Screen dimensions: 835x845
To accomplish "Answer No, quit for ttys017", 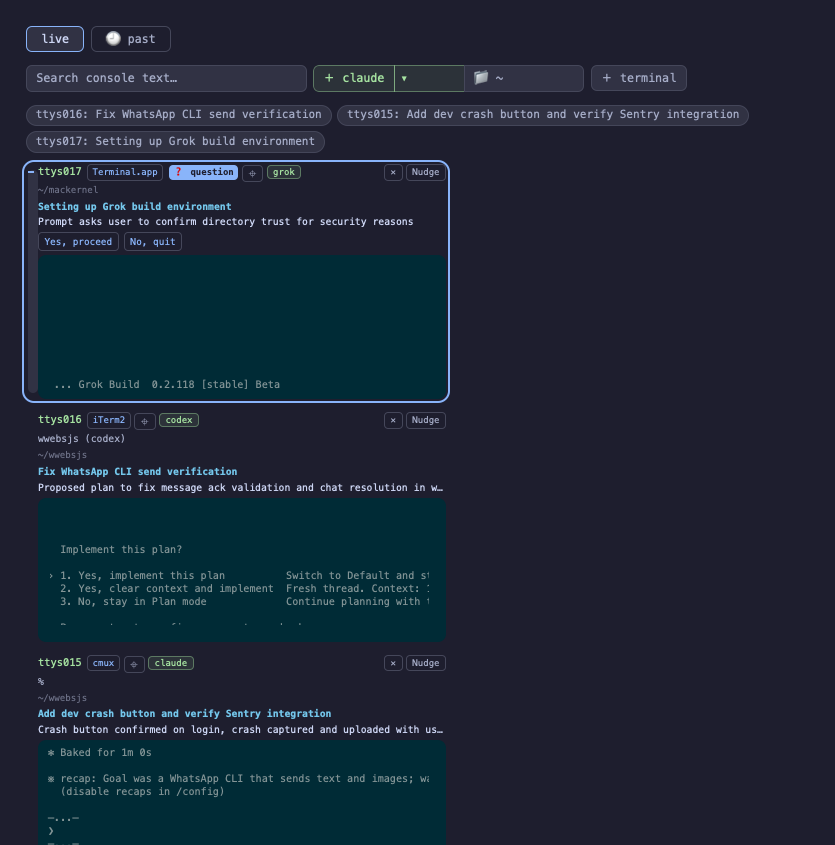I will point(153,241).
